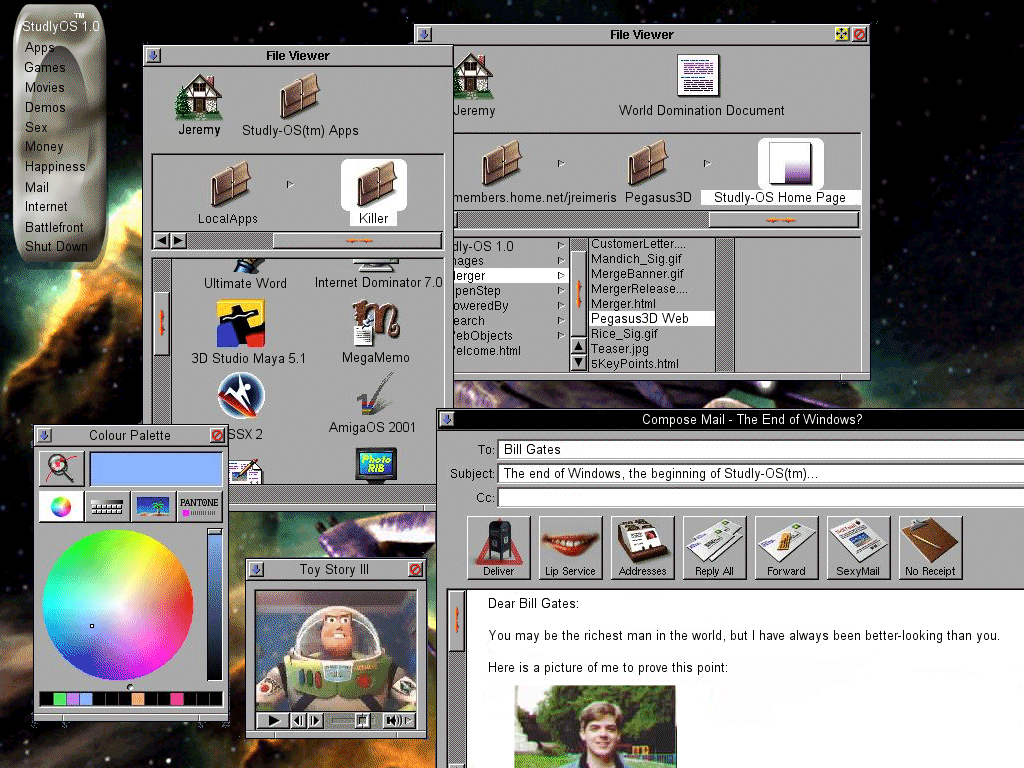
Task: Click the left scroll arrow below LocalApps
Action: (x=162, y=240)
